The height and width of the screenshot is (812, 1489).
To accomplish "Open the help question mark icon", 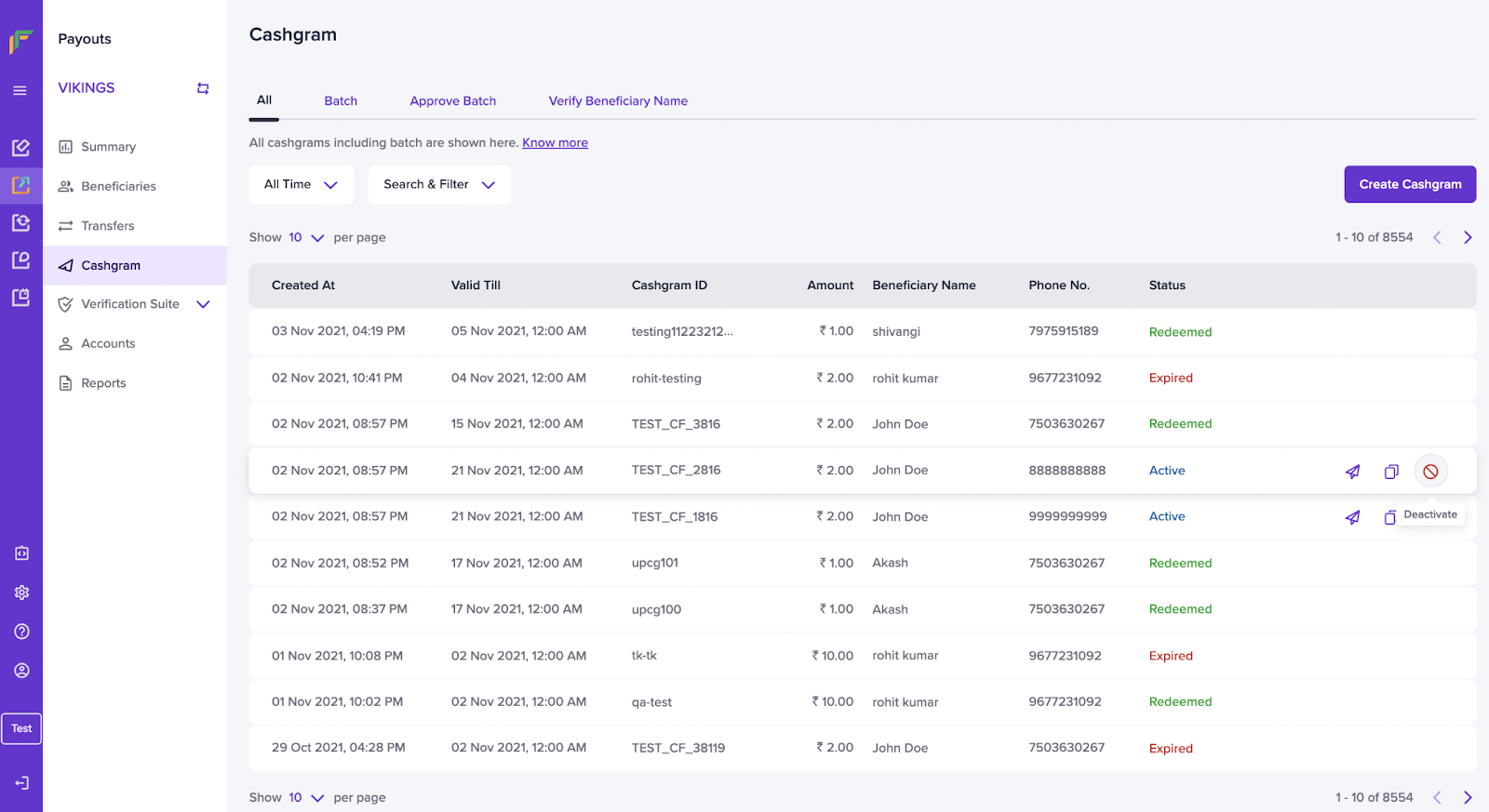I will (21, 632).
